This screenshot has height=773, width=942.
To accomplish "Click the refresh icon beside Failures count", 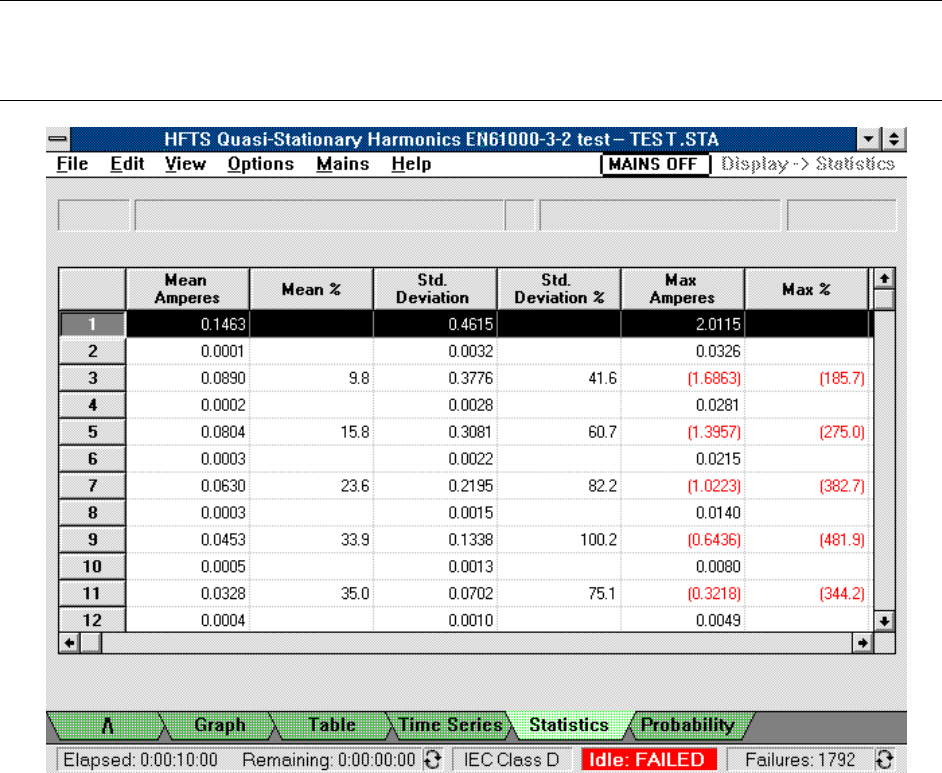I will click(x=883, y=759).
